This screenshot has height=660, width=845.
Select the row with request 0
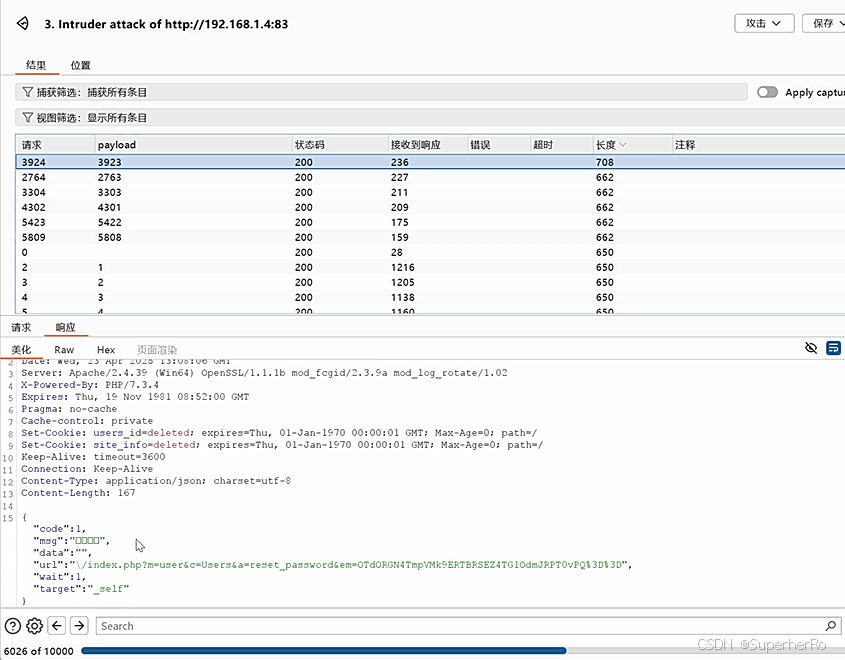click(430, 252)
